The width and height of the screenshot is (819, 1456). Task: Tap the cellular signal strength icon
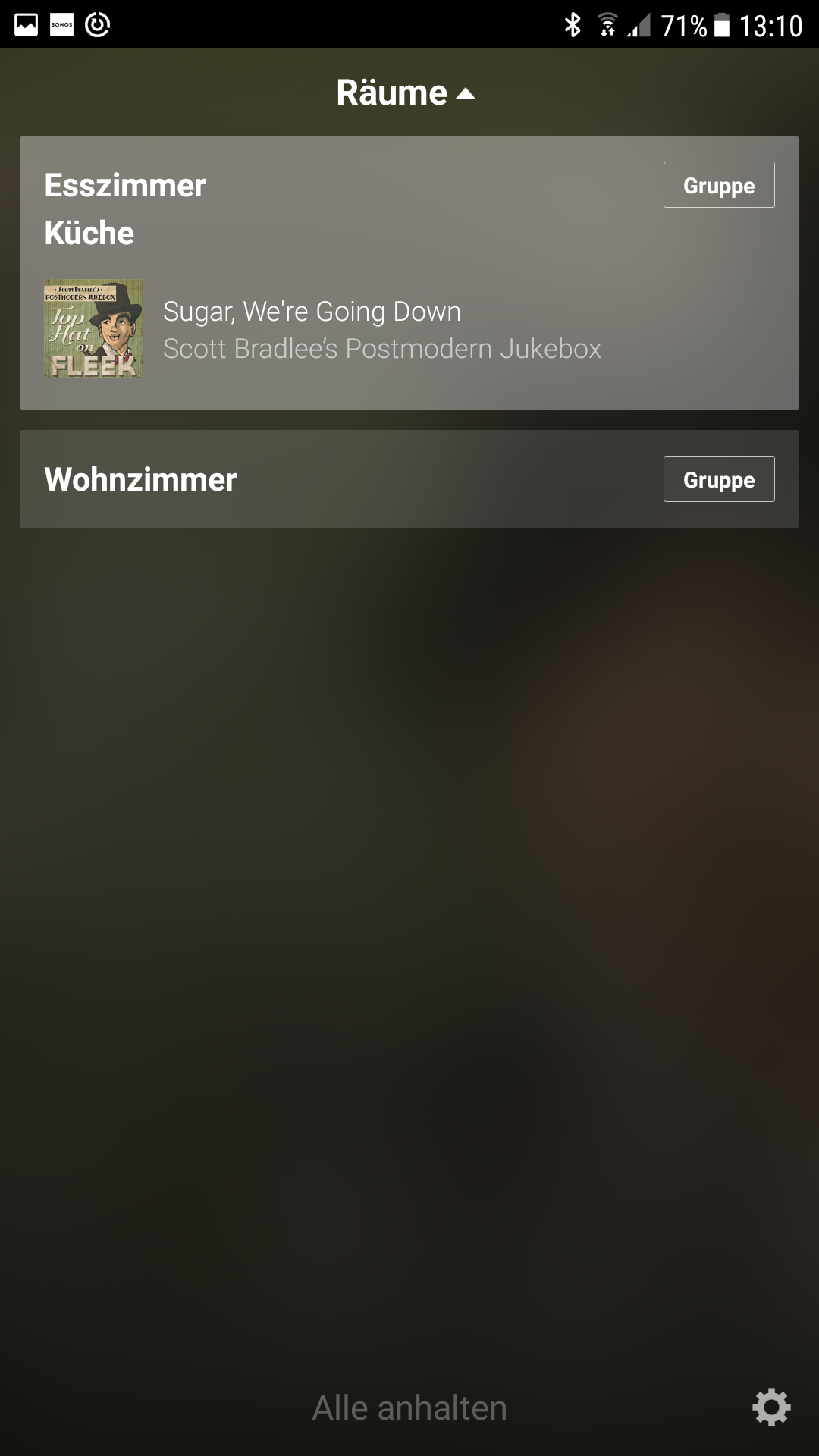639,26
